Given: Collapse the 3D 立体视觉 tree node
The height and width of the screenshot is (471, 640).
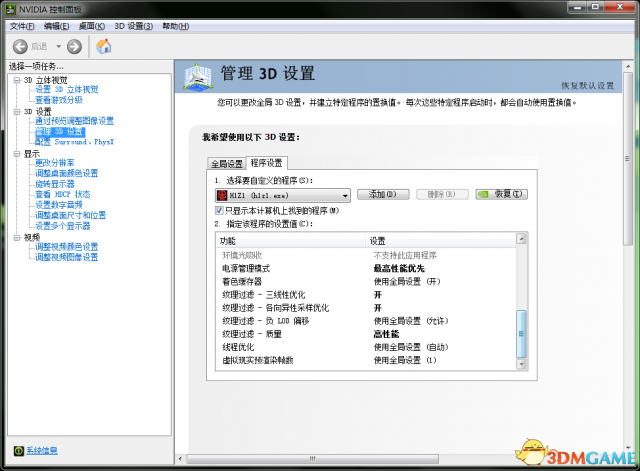Looking at the screenshot, I should coord(17,80).
